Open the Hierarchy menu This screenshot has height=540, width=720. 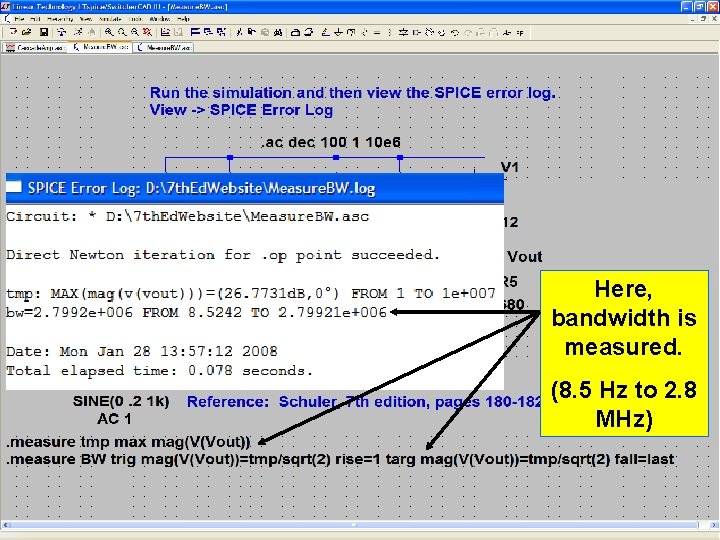60,19
